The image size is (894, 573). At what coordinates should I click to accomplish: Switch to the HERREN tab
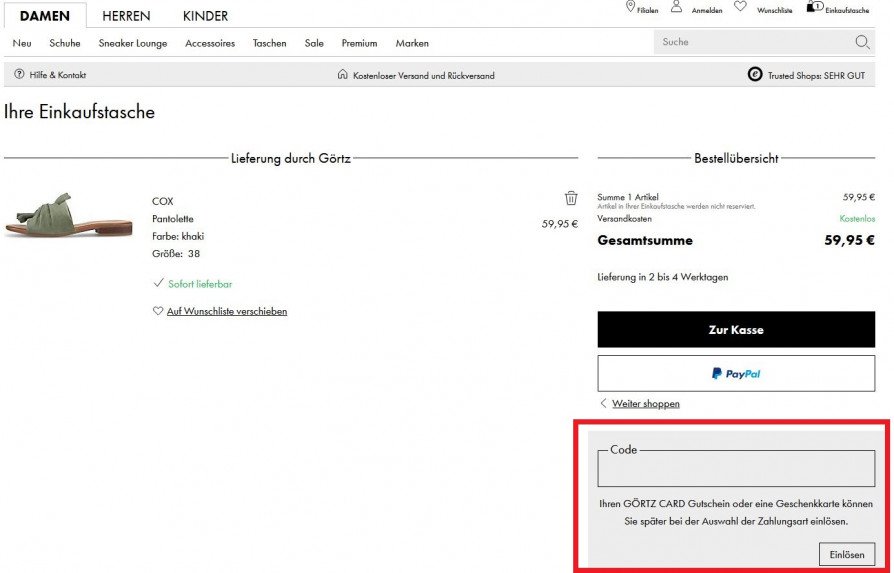pos(127,16)
